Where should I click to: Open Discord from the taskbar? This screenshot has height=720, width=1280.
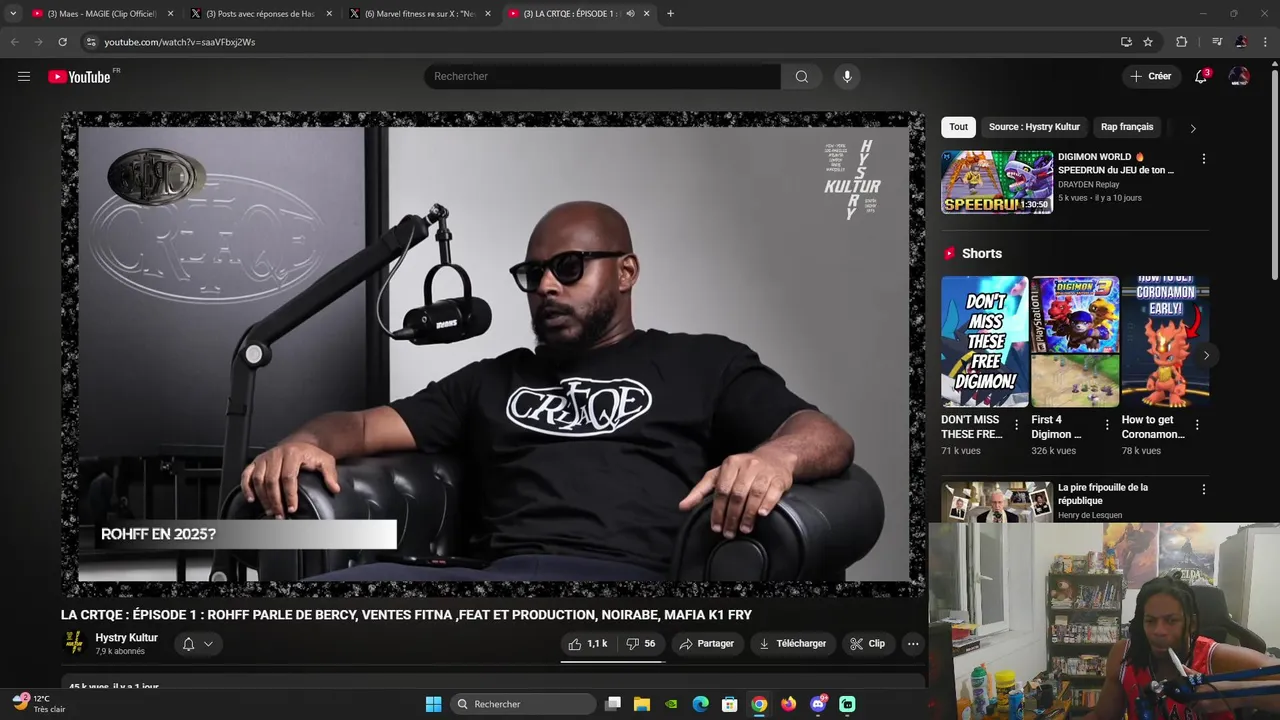point(818,704)
